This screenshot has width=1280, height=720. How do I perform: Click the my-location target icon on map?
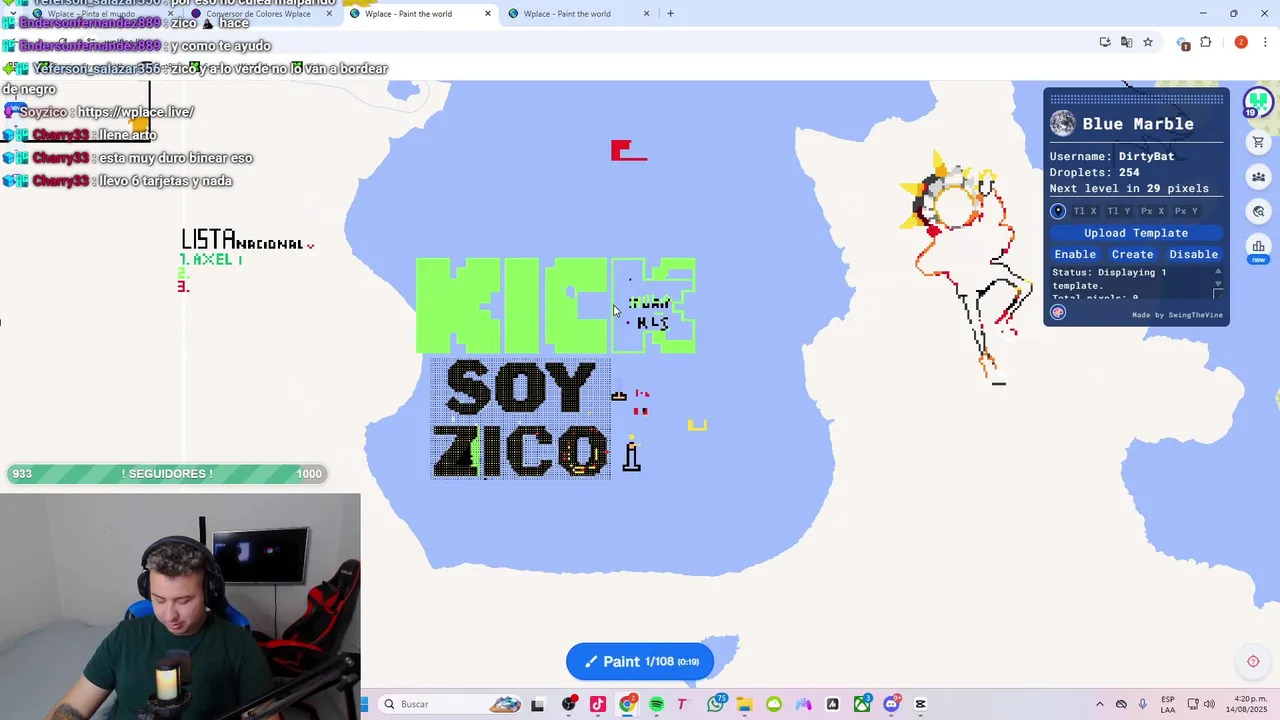click(1253, 661)
